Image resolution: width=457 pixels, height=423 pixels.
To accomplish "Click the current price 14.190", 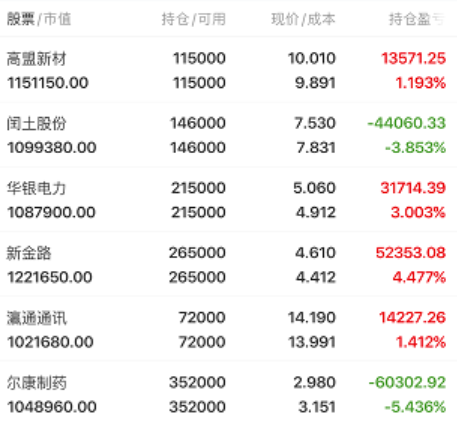I will point(312,317).
